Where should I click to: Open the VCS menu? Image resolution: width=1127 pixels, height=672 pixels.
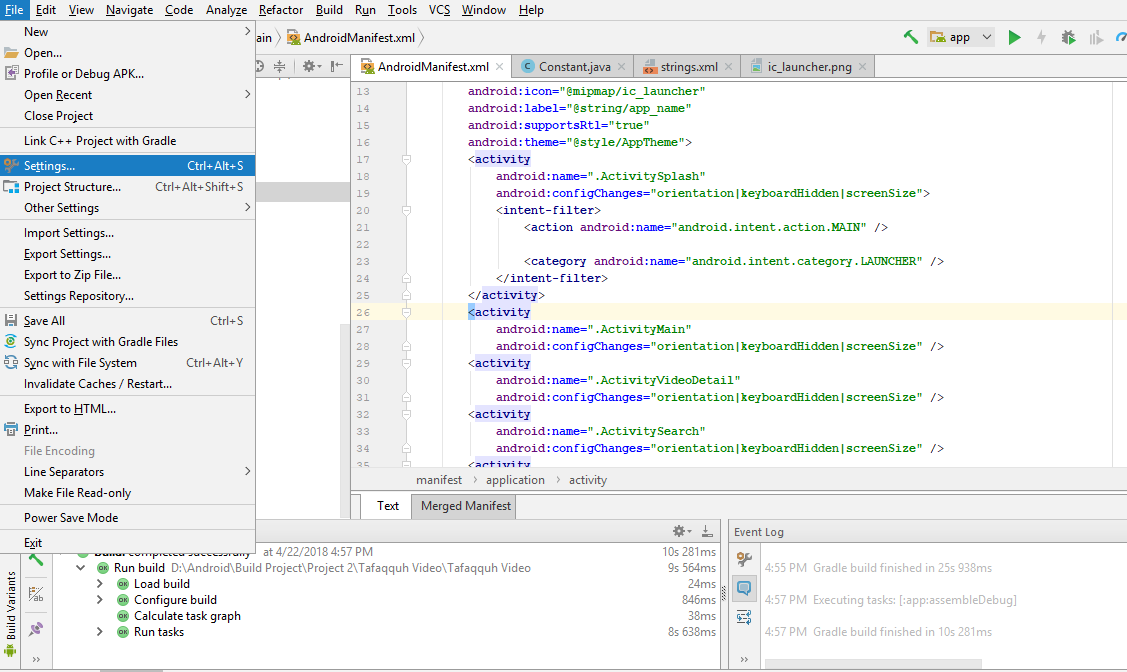click(x=439, y=10)
